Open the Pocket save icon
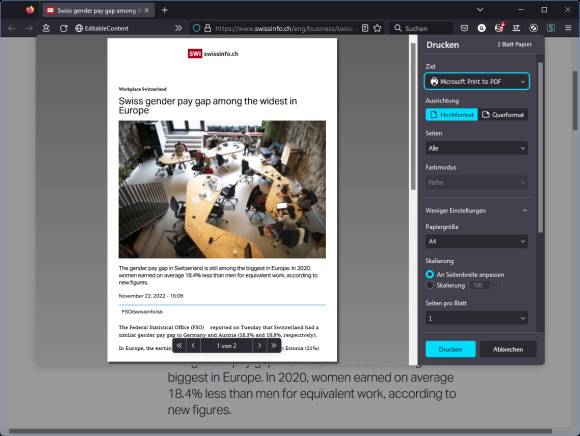Screen dimensions: 580x436 [x=464, y=28]
